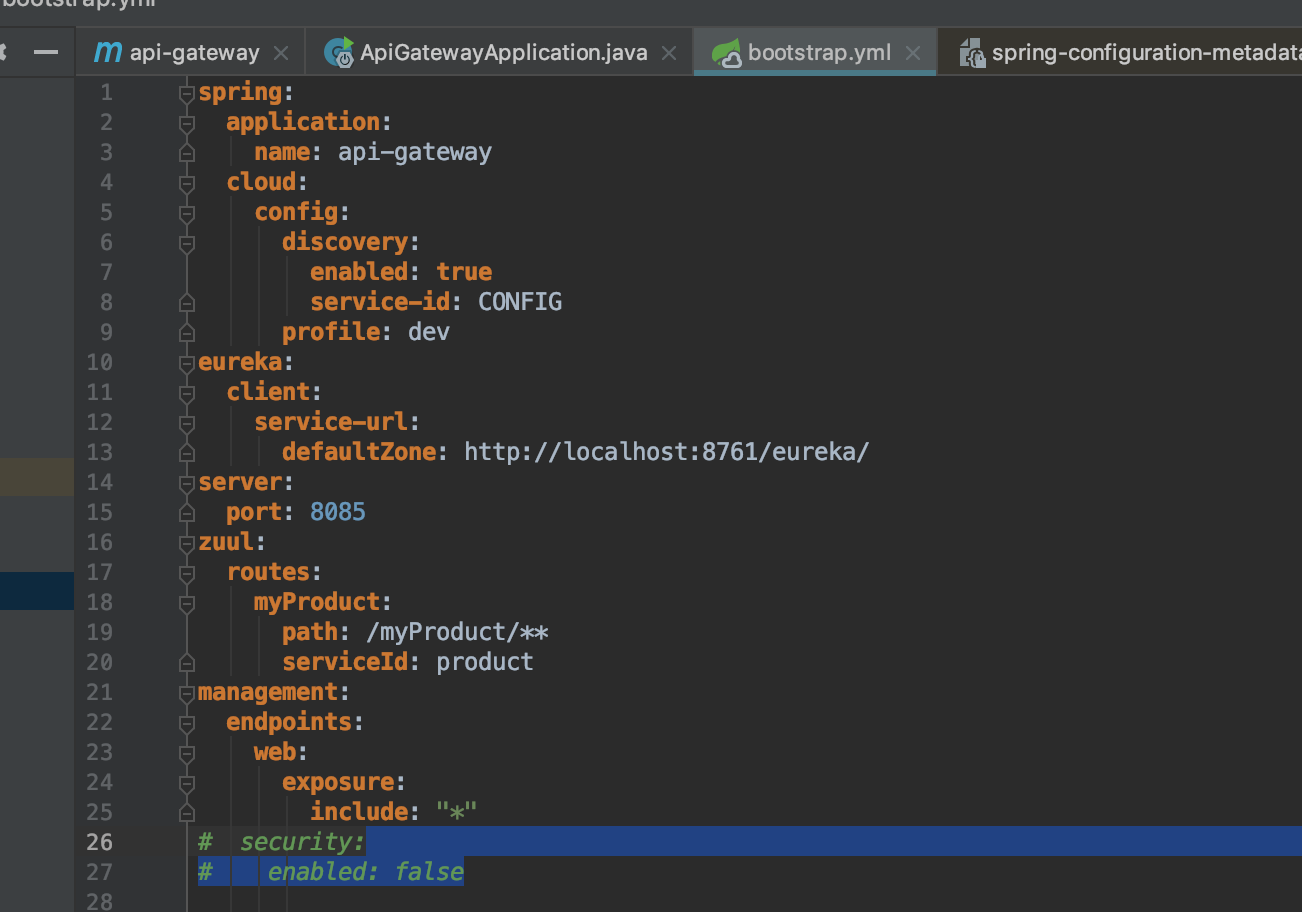
Task: Close the ApiGatewayApplication.java tab
Action: [670, 53]
